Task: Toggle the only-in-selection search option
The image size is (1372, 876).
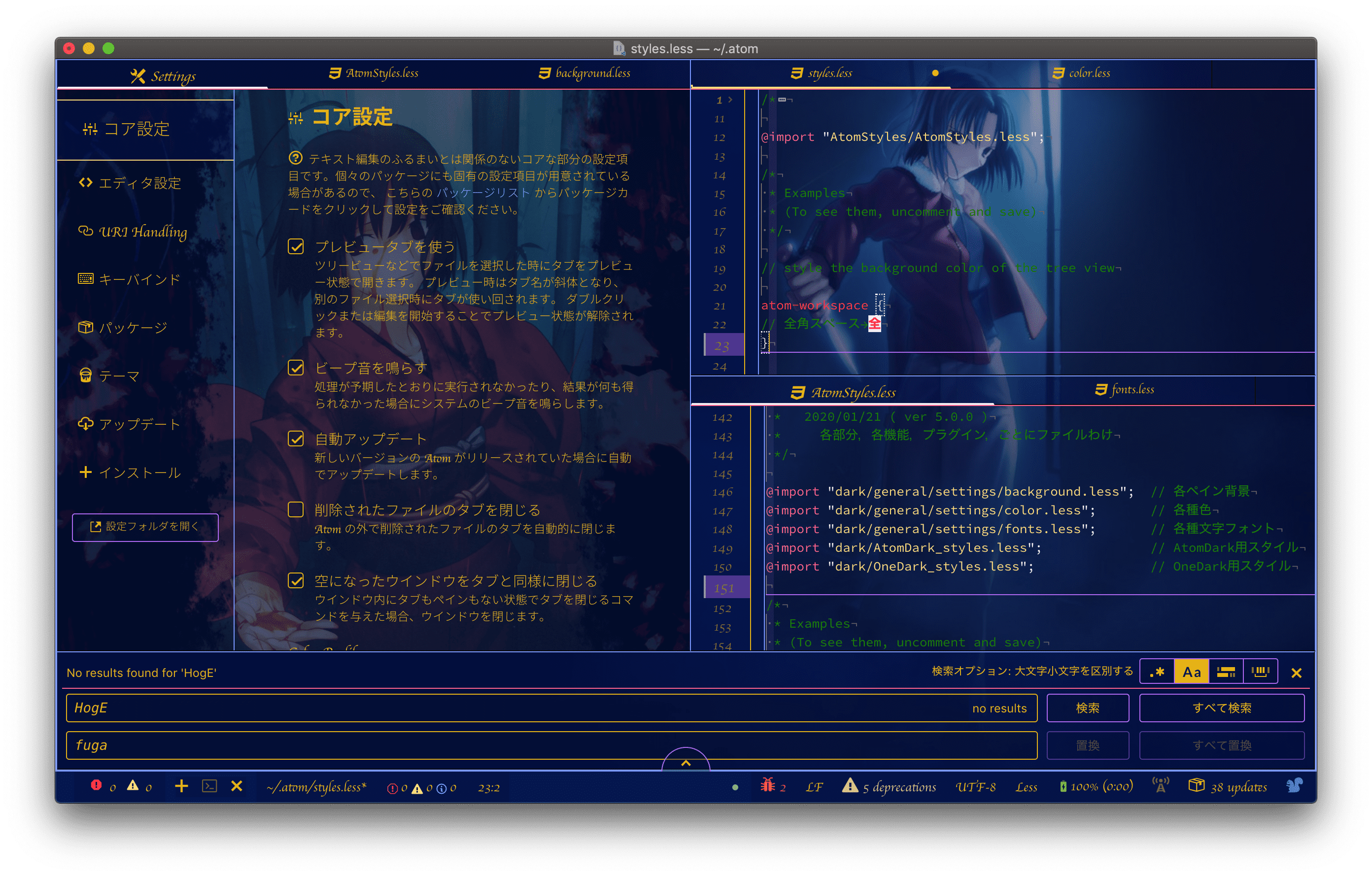Action: (1226, 673)
